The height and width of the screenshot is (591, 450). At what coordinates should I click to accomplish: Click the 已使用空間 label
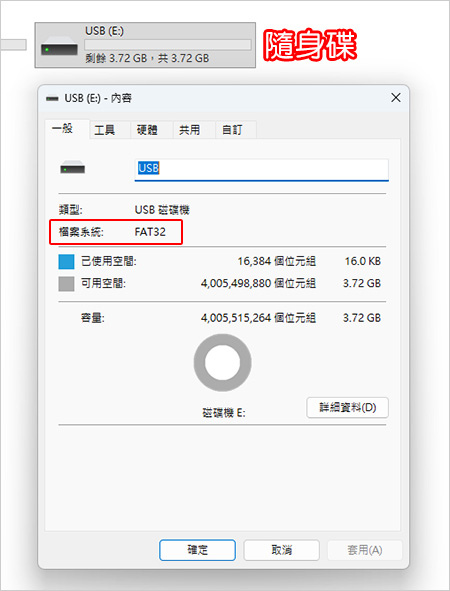[x=109, y=261]
